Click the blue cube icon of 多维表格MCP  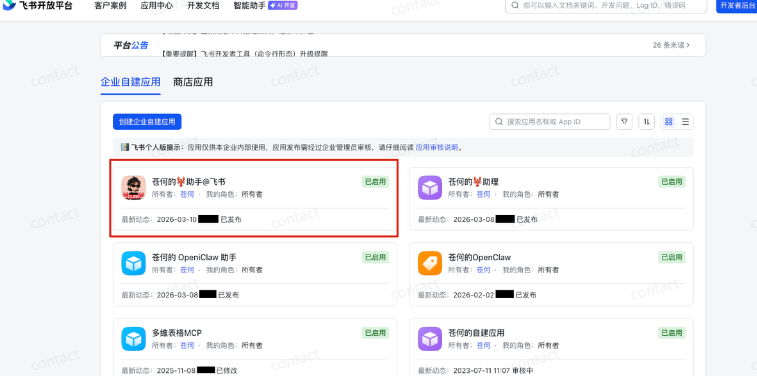pyautogui.click(x=134, y=339)
